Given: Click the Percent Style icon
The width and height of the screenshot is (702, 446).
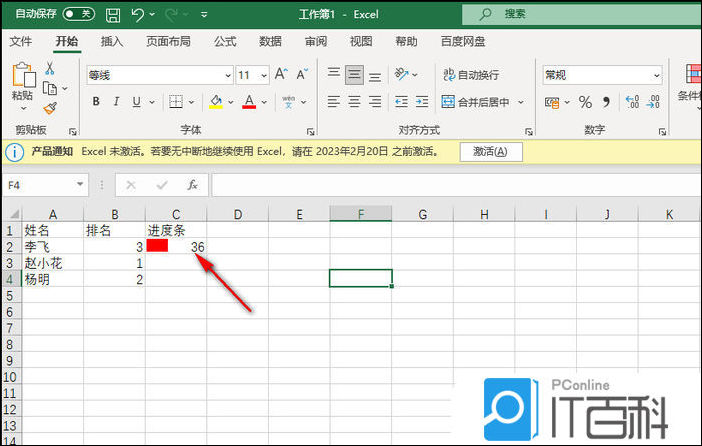Looking at the screenshot, I should (x=585, y=102).
